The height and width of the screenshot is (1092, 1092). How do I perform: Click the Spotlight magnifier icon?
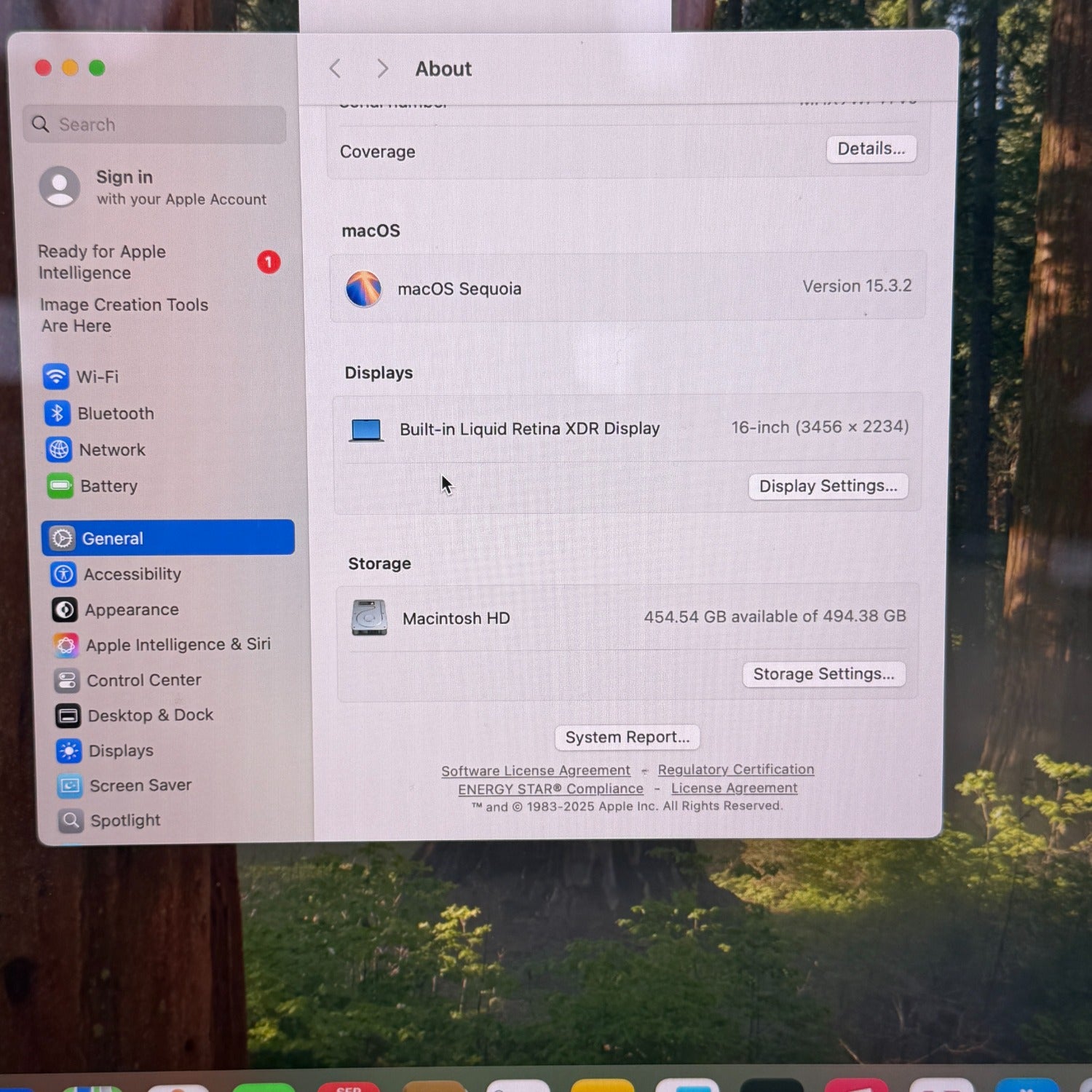(71, 820)
